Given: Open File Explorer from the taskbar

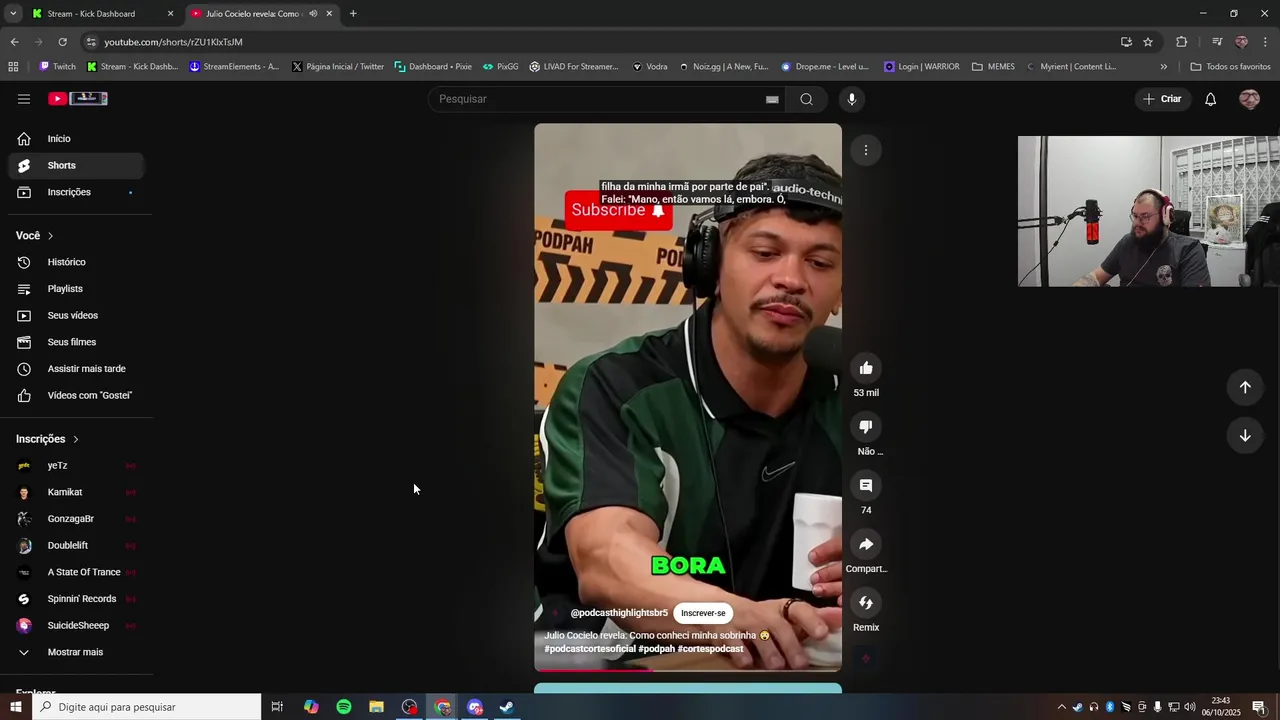Looking at the screenshot, I should pos(376,707).
